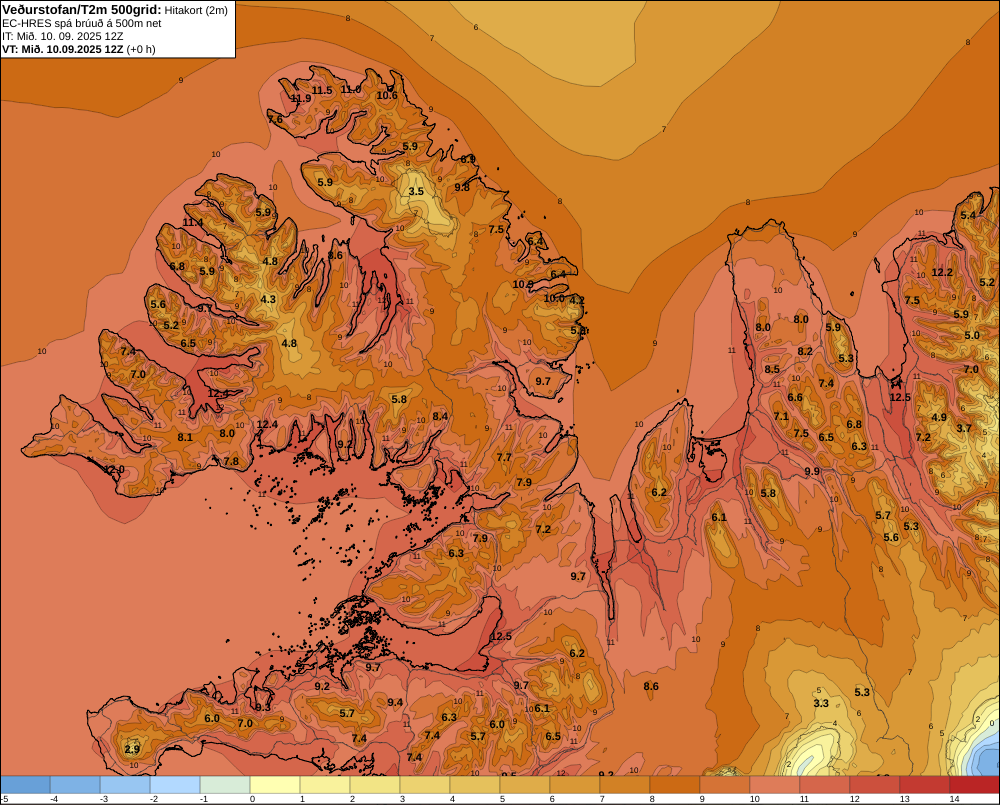Click the 7.8 temperature value
This screenshot has height=805, width=1000.
pos(231,462)
